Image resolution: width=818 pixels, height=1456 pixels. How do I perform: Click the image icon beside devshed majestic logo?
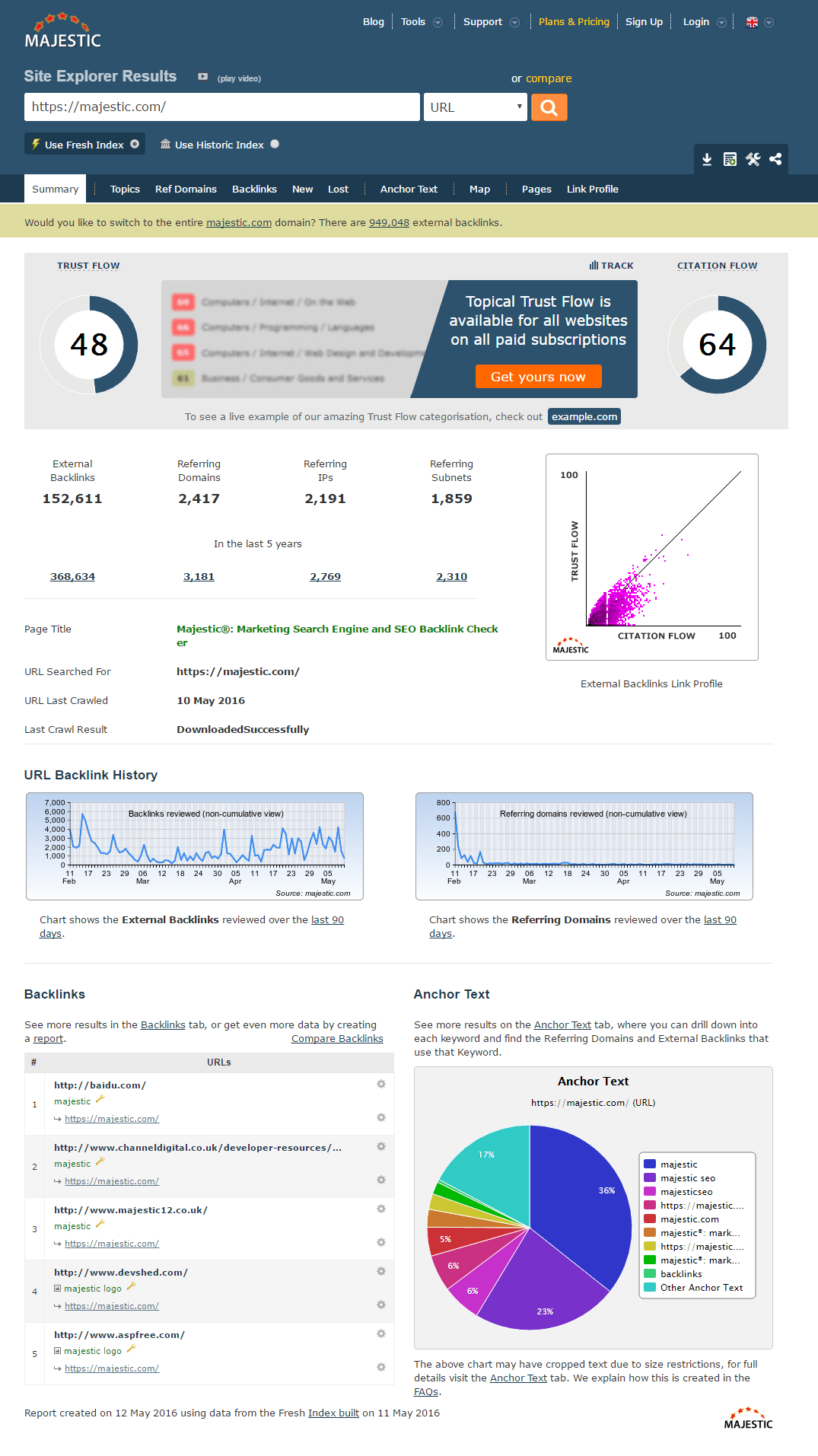[x=58, y=1289]
